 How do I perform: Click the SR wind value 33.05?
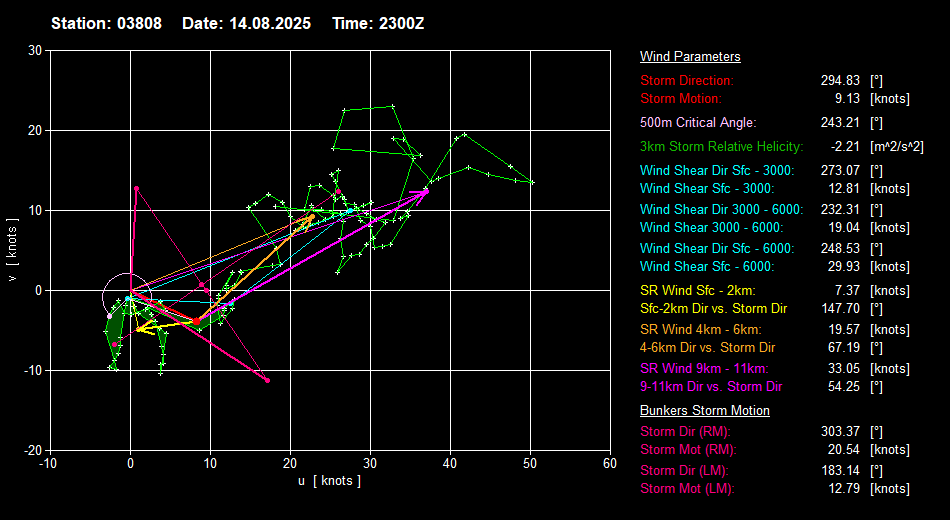point(844,368)
